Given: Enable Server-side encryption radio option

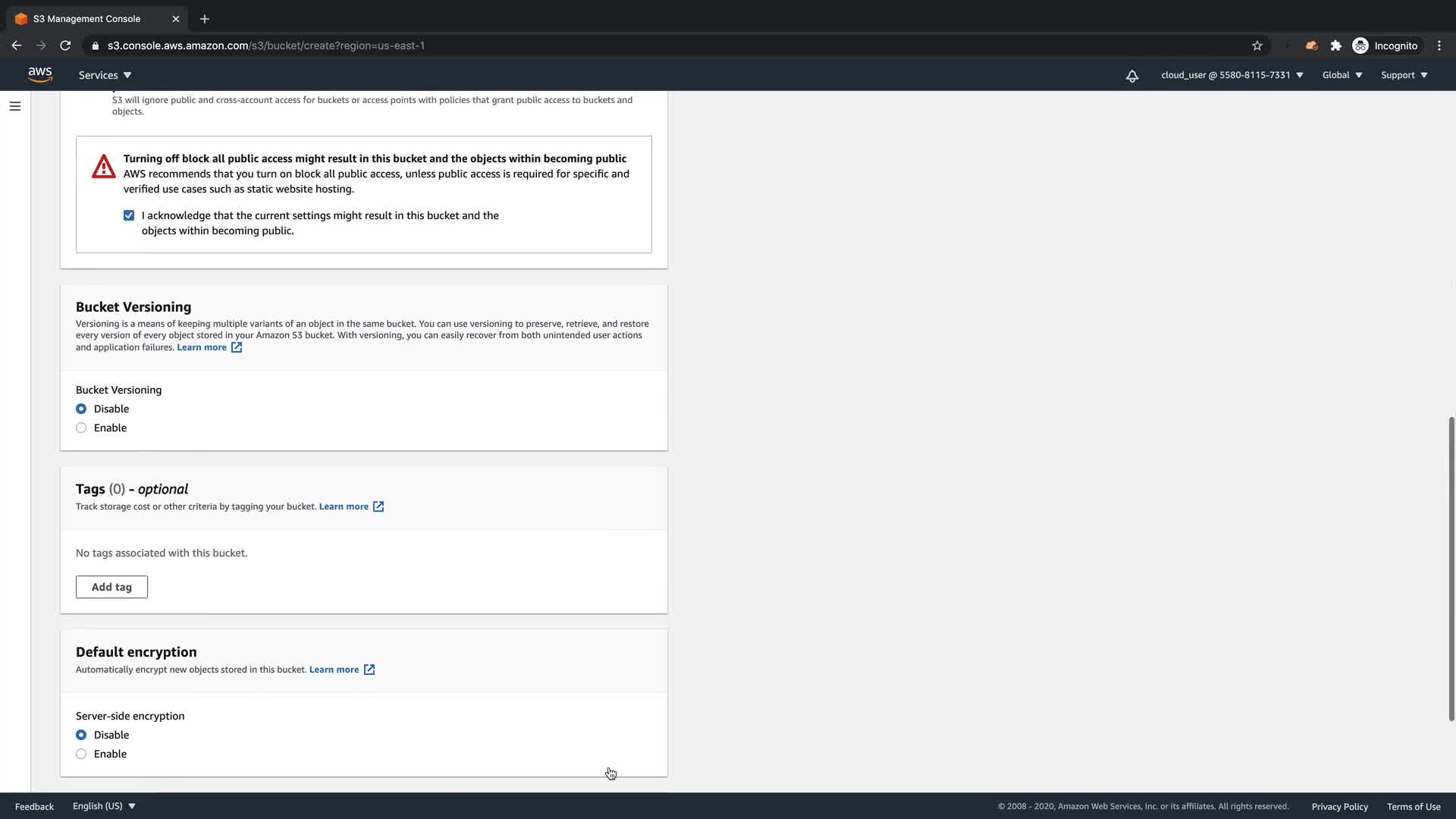Looking at the screenshot, I should pos(81,754).
